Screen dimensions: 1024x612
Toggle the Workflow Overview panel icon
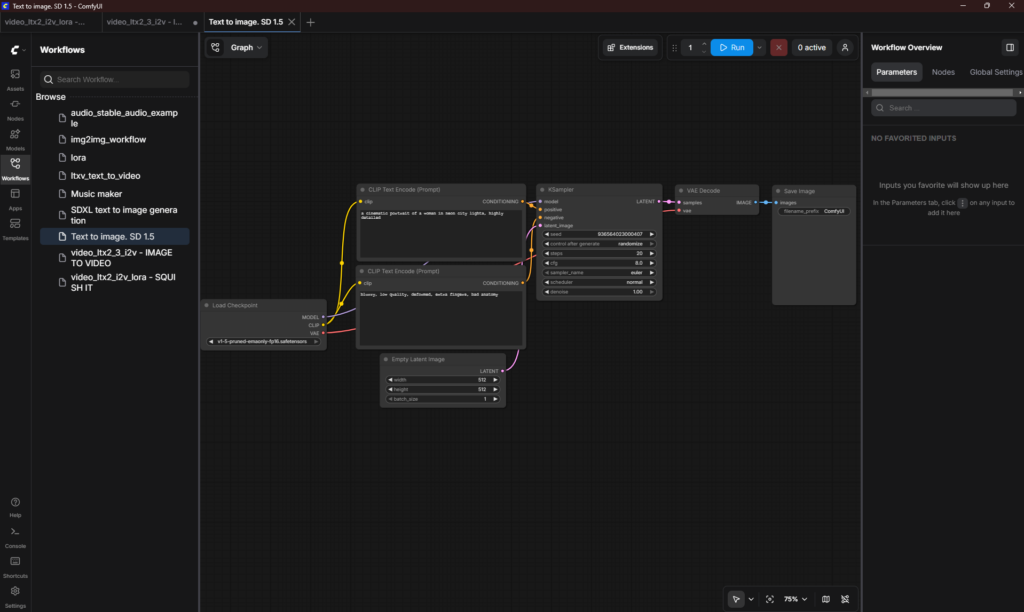coord(1009,47)
